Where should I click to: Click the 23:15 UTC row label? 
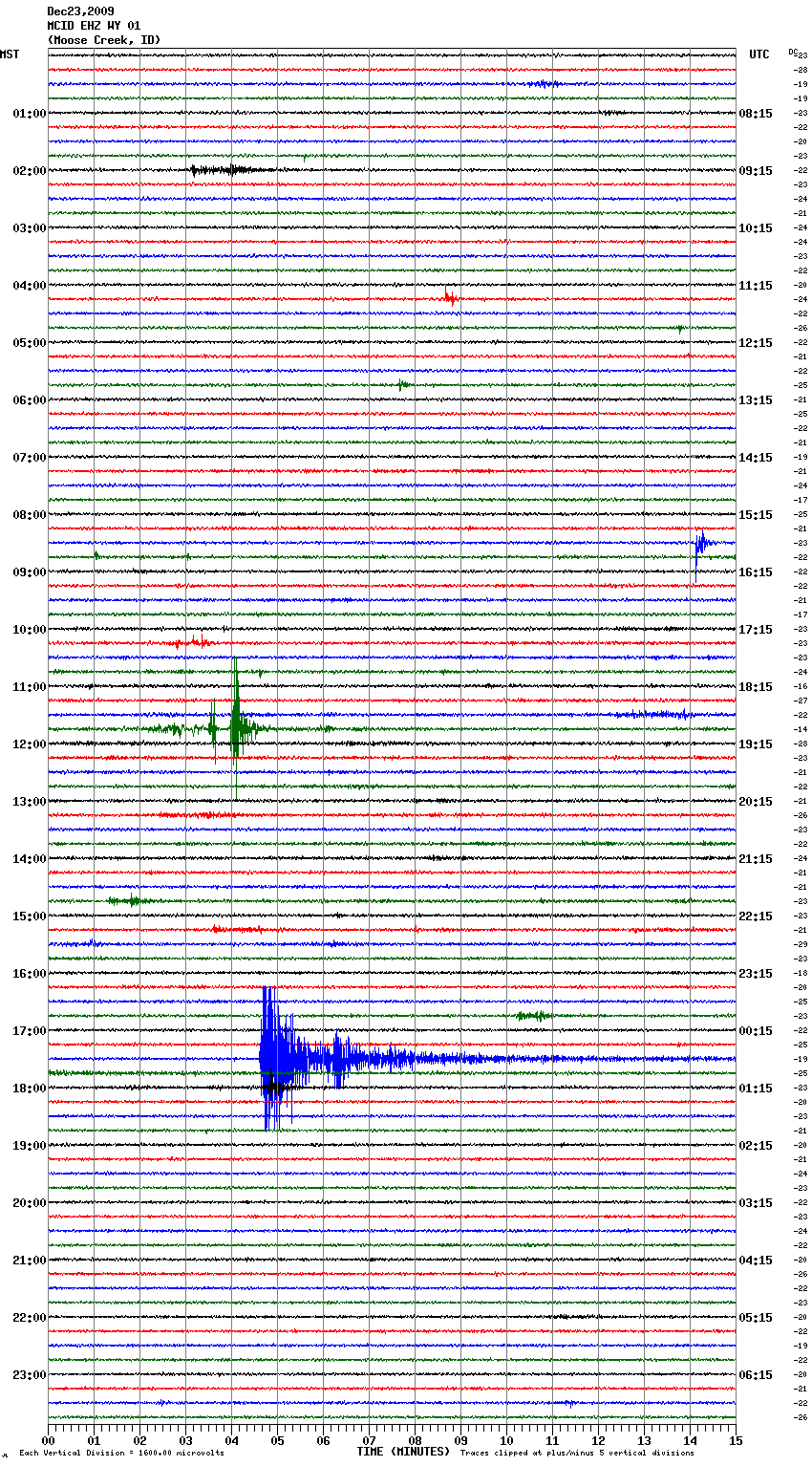756,974
